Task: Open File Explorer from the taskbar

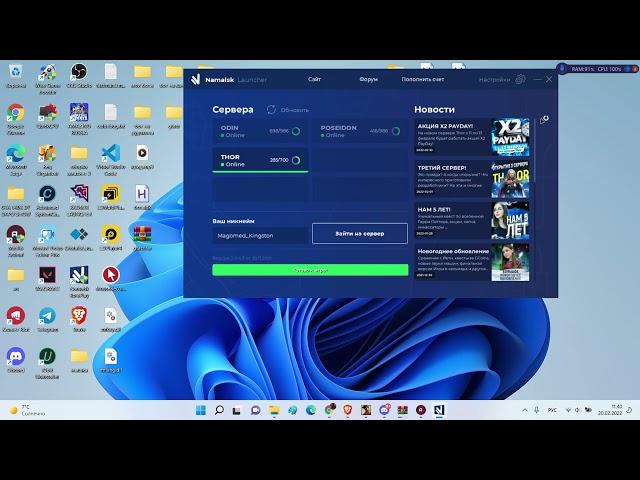Action: (x=274, y=410)
